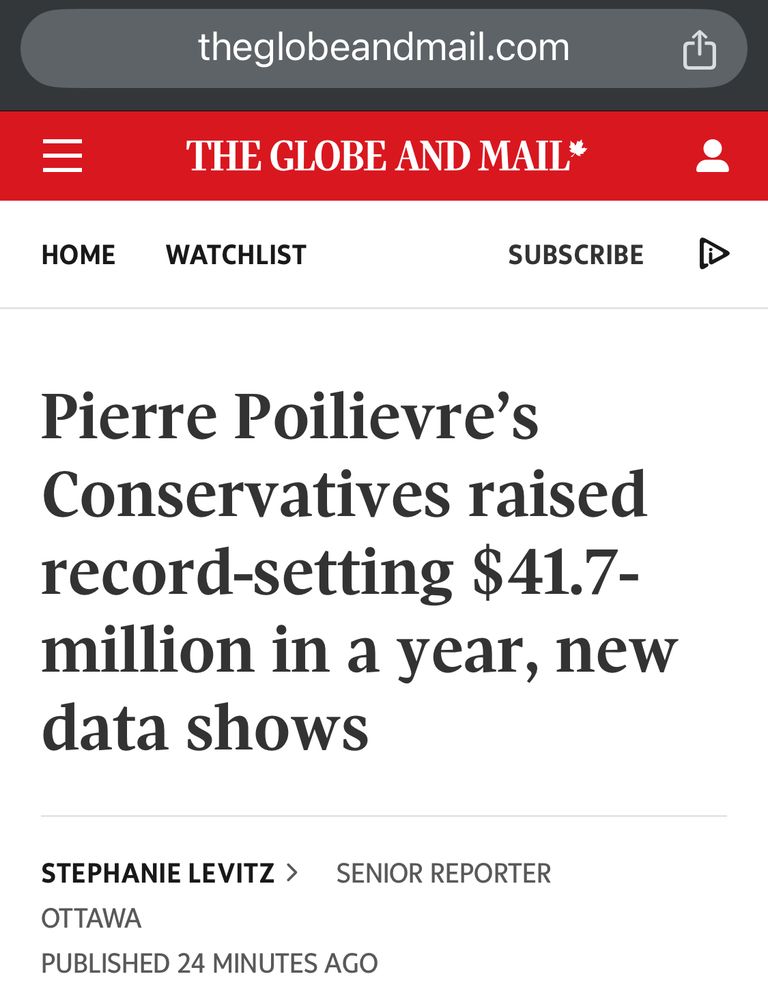Tap the user account profile icon
Viewport: 768px width, 1000px height.
coord(712,156)
